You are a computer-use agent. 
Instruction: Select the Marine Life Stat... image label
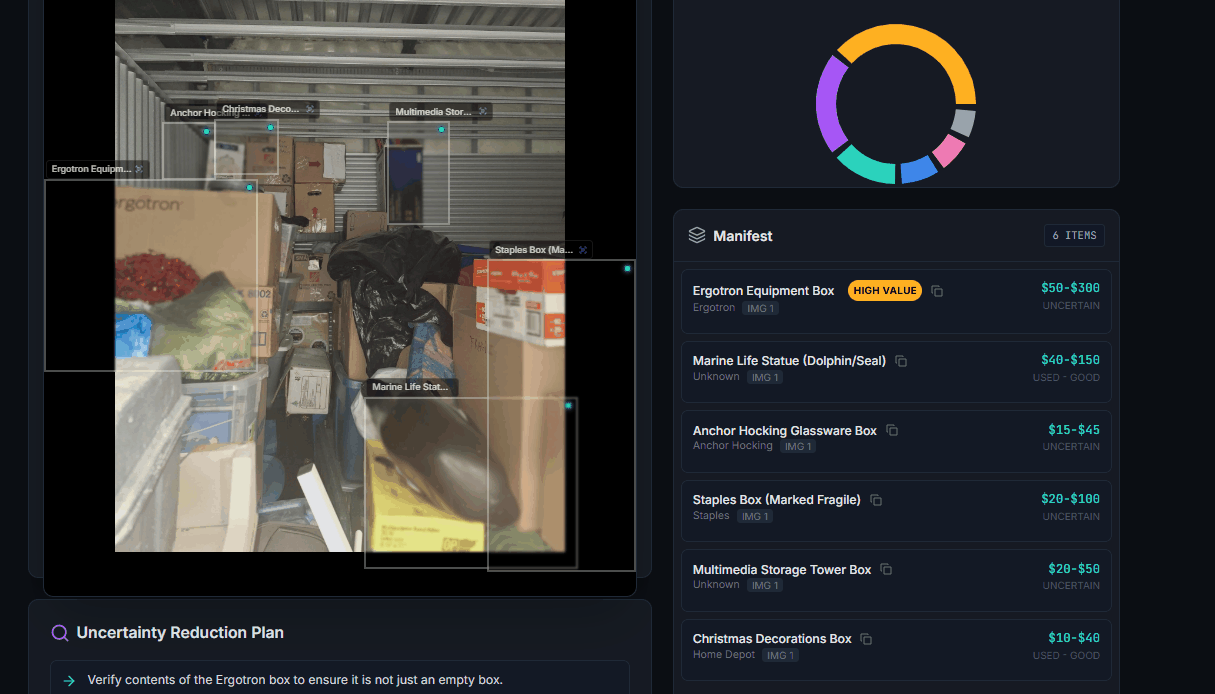tap(410, 386)
